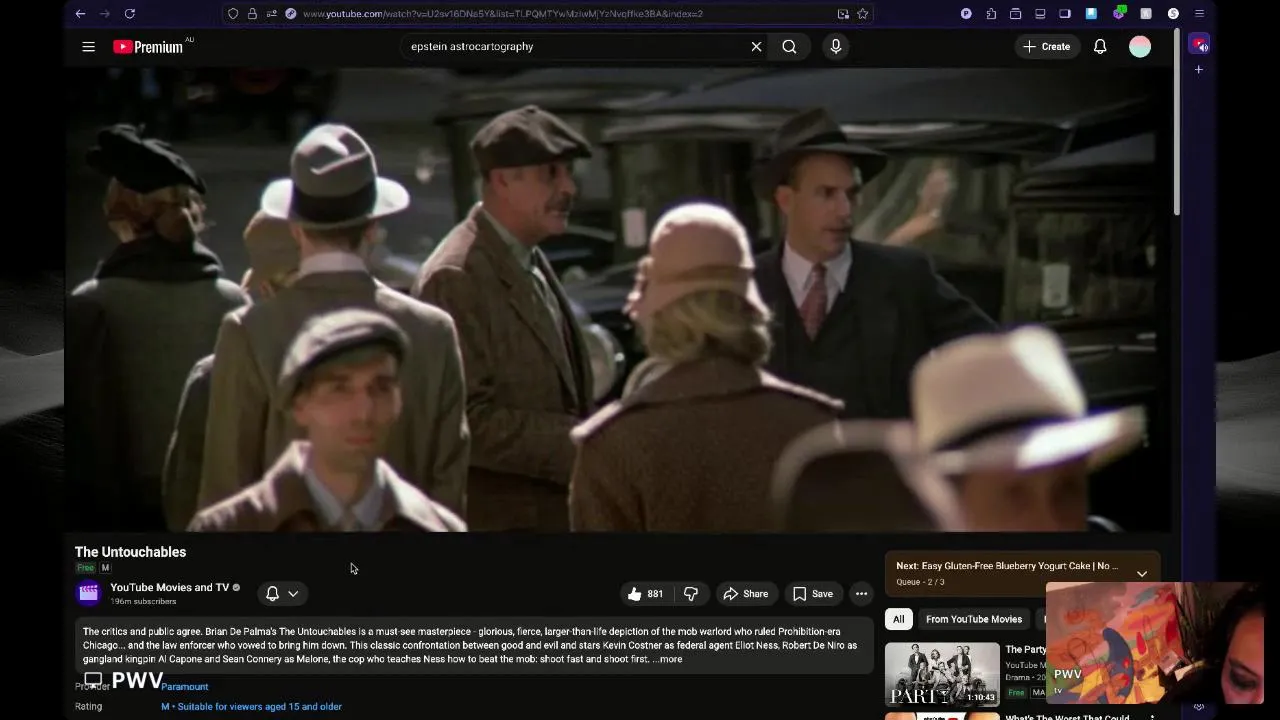Click the padlock site security icon

click(x=252, y=13)
